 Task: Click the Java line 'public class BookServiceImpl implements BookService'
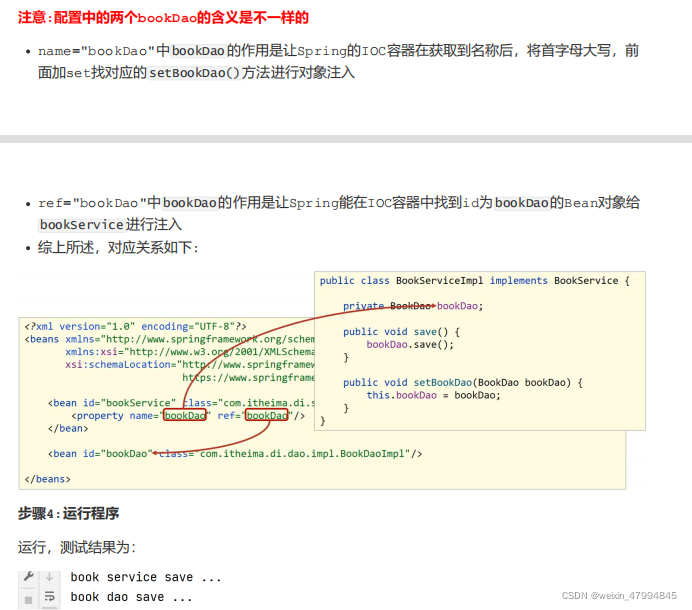click(475, 281)
